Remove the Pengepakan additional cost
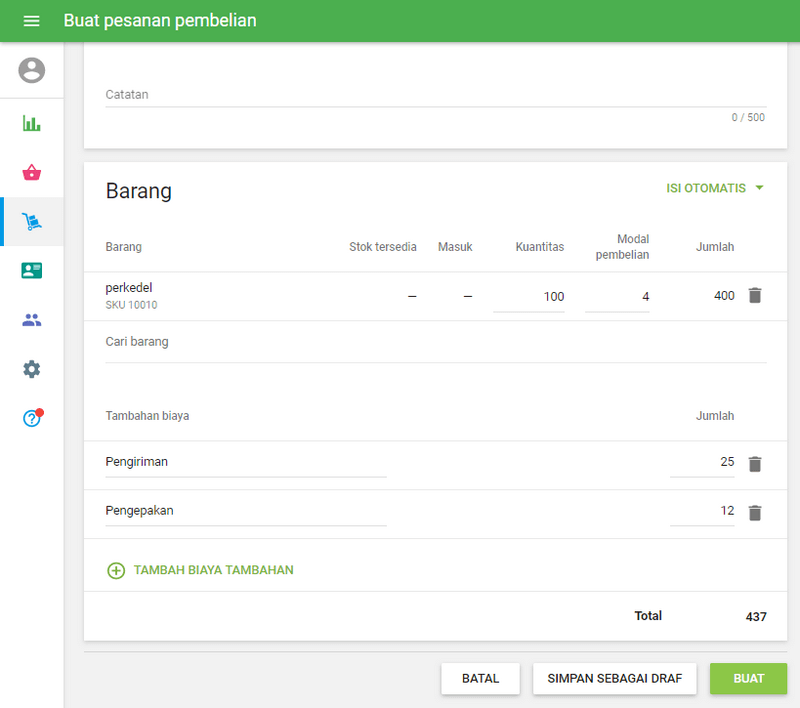The width and height of the screenshot is (800, 708). coord(755,513)
